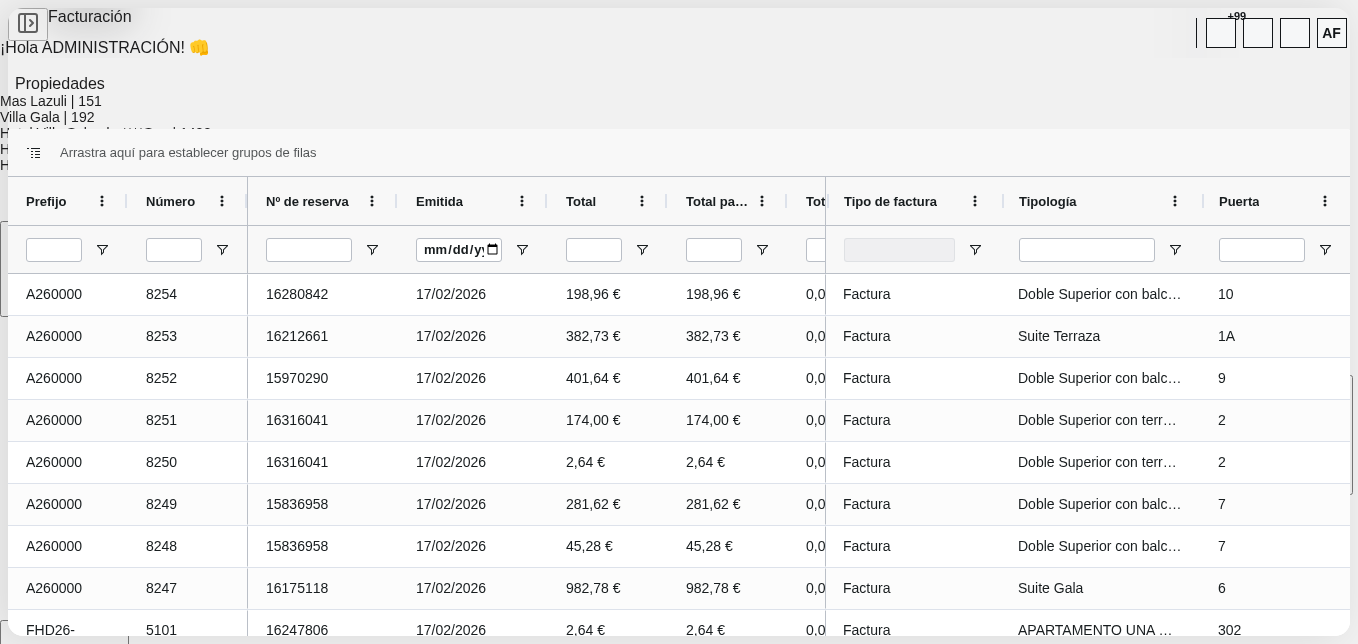Open filter options for the Emitida column

pos(522,250)
